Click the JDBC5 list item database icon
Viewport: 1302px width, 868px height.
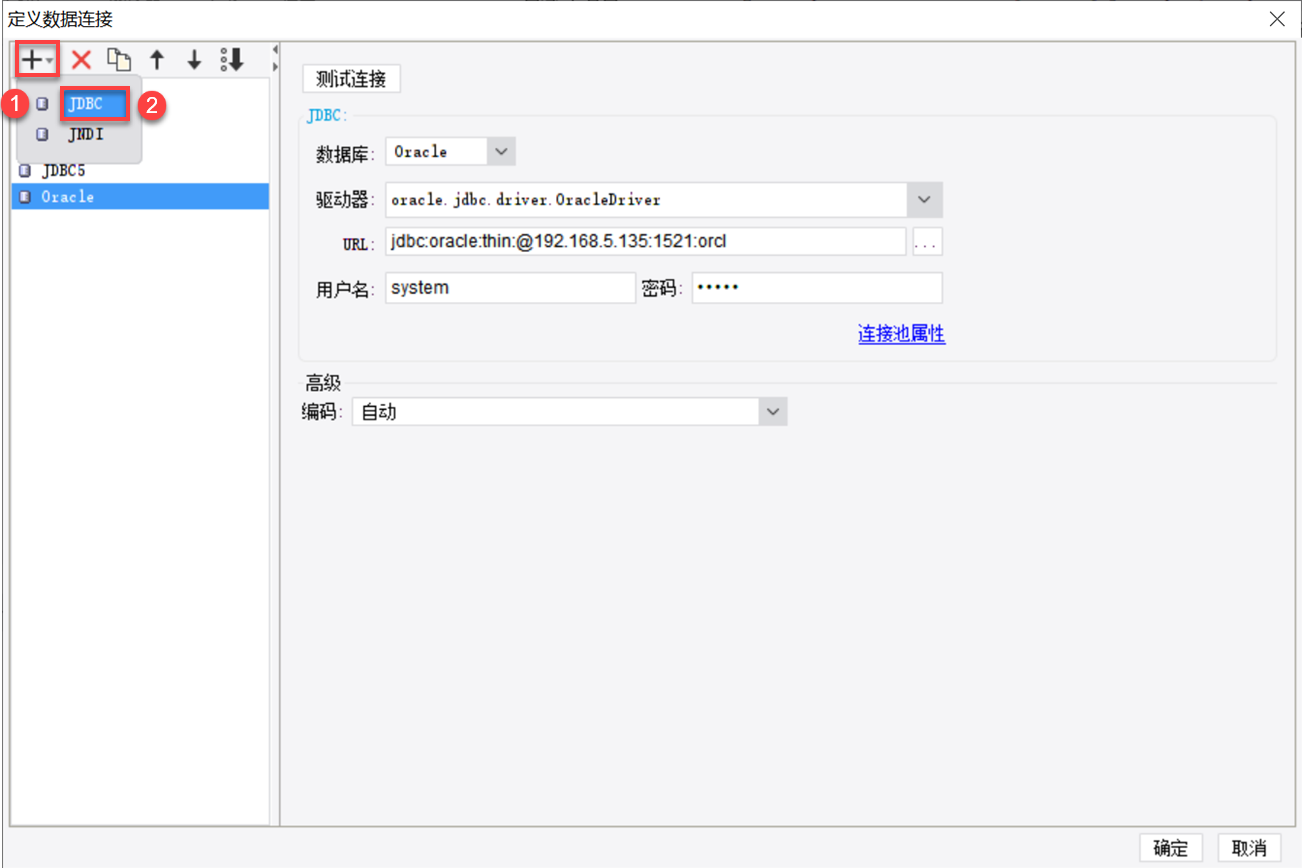[25, 171]
